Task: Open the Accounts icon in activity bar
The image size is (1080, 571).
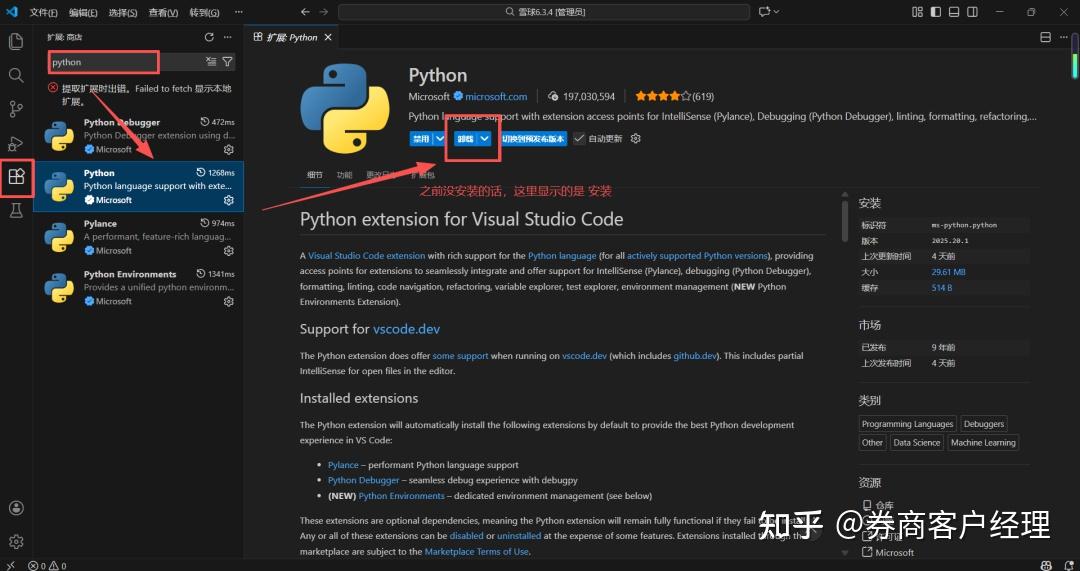Action: [17, 508]
